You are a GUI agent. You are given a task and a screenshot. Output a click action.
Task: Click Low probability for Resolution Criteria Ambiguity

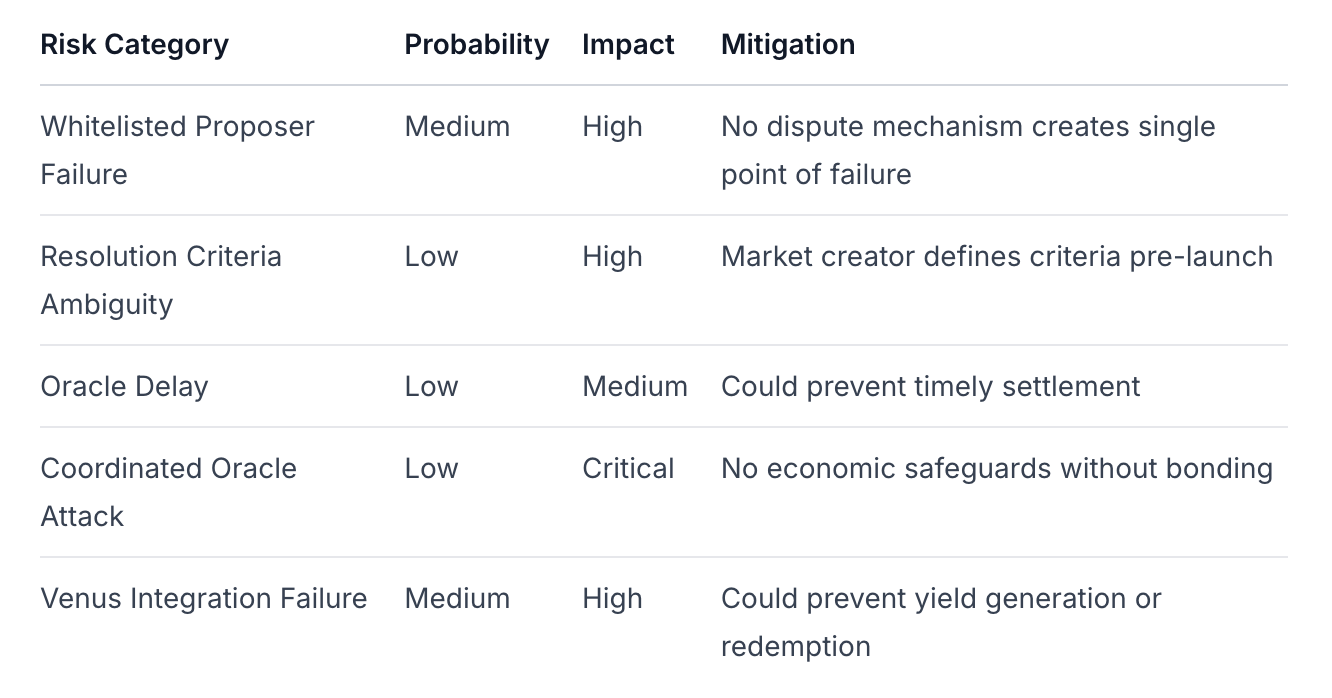point(431,257)
